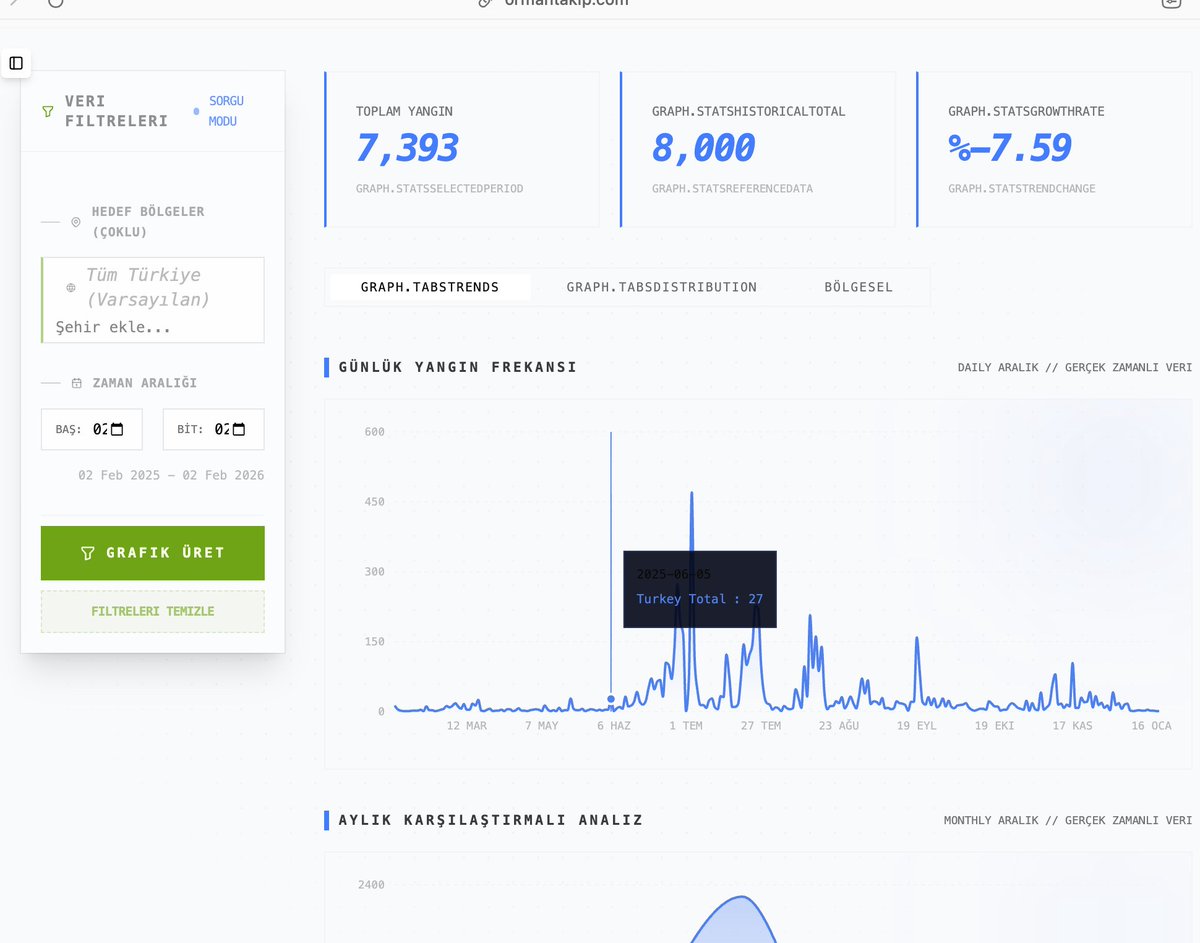Click the 2400 y-axis label on monthly chart
1200x943 pixels.
[371, 885]
